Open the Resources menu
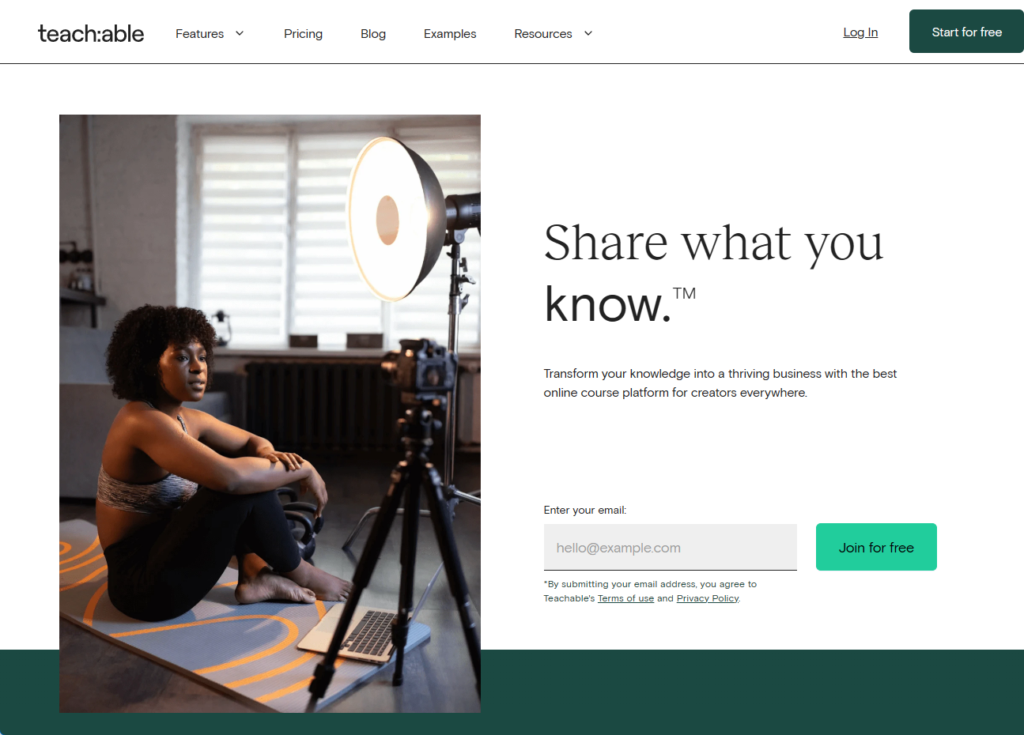This screenshot has height=735, width=1024. coord(543,33)
